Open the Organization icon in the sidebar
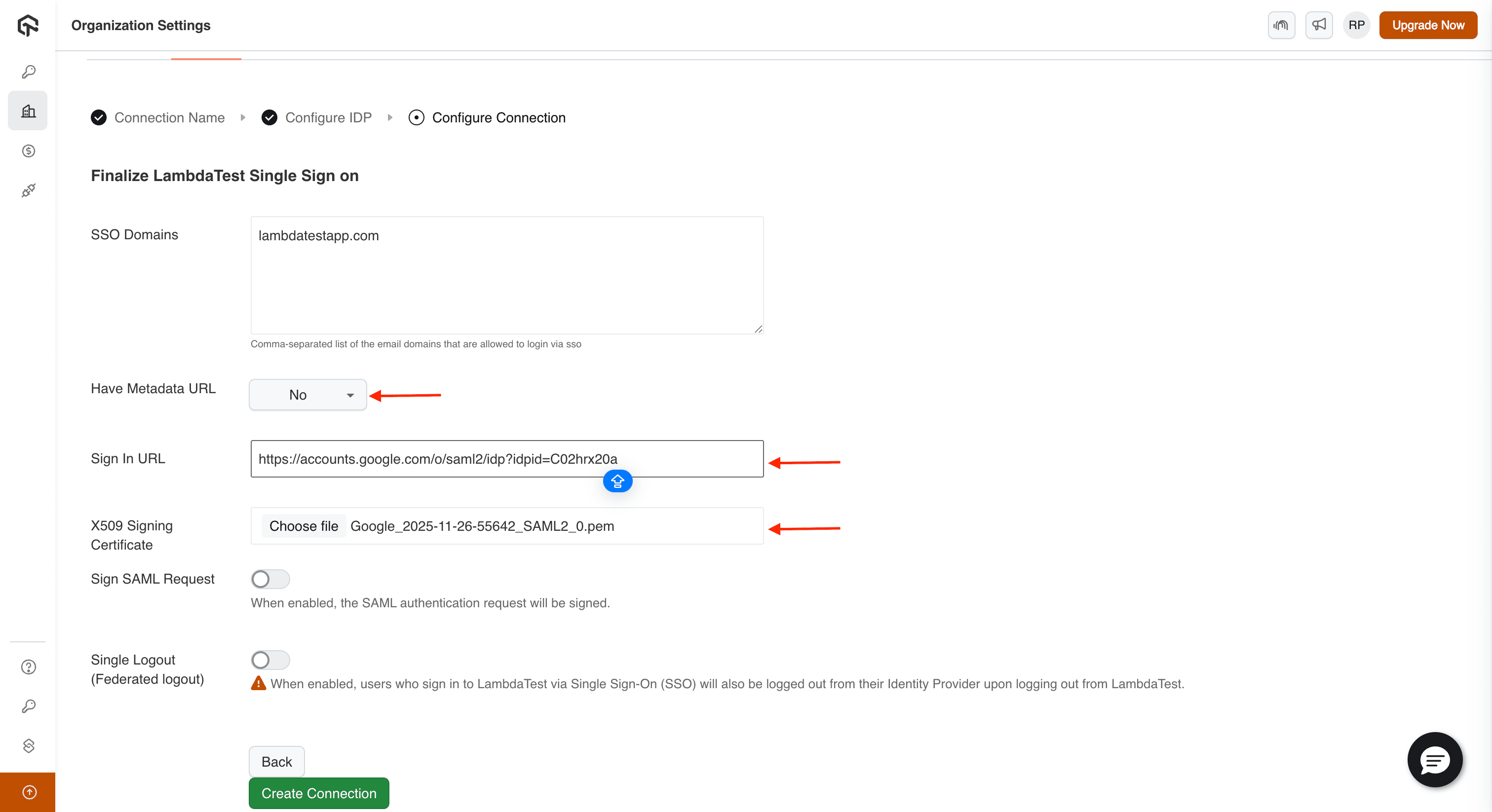This screenshot has width=1492, height=812. (x=28, y=111)
